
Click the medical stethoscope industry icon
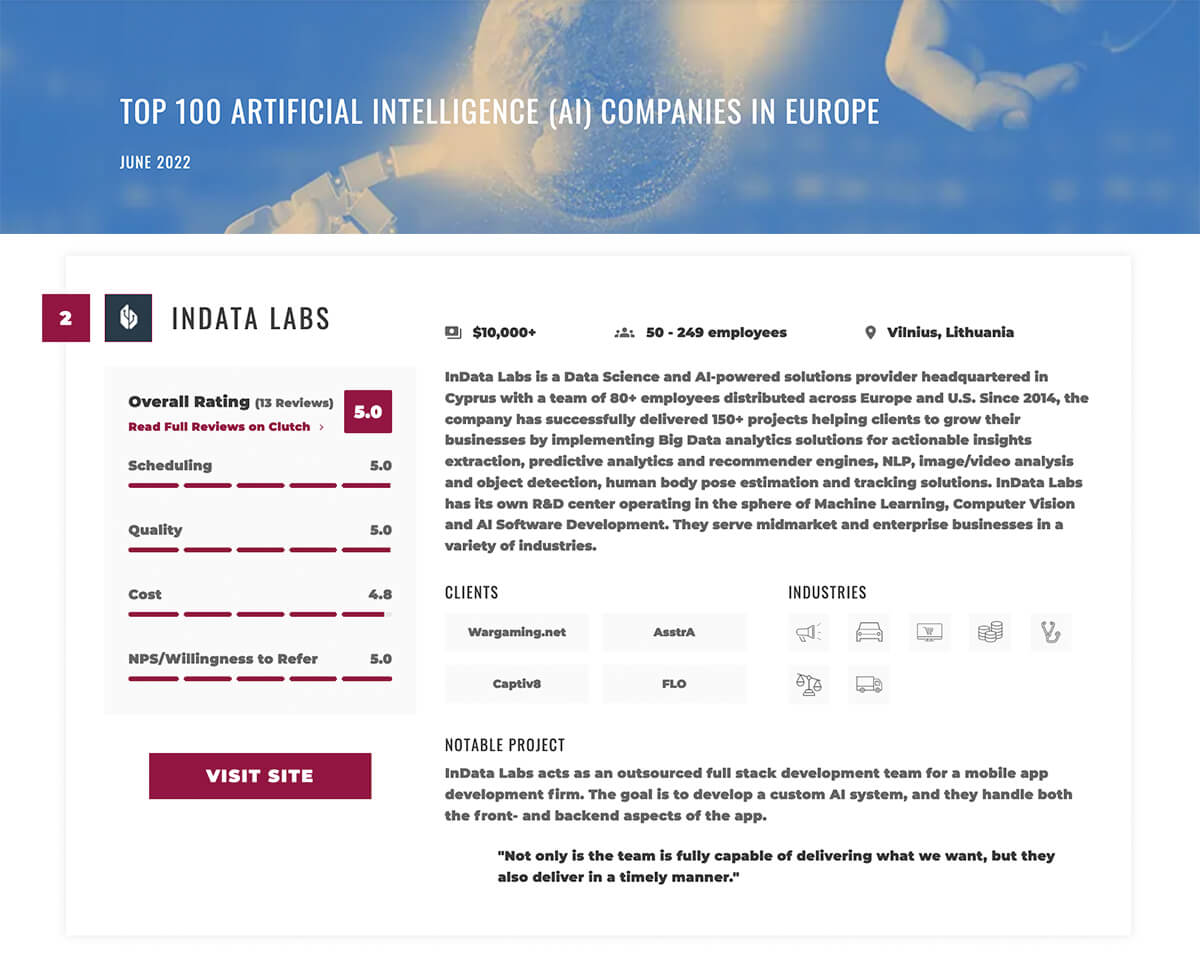(x=1051, y=632)
